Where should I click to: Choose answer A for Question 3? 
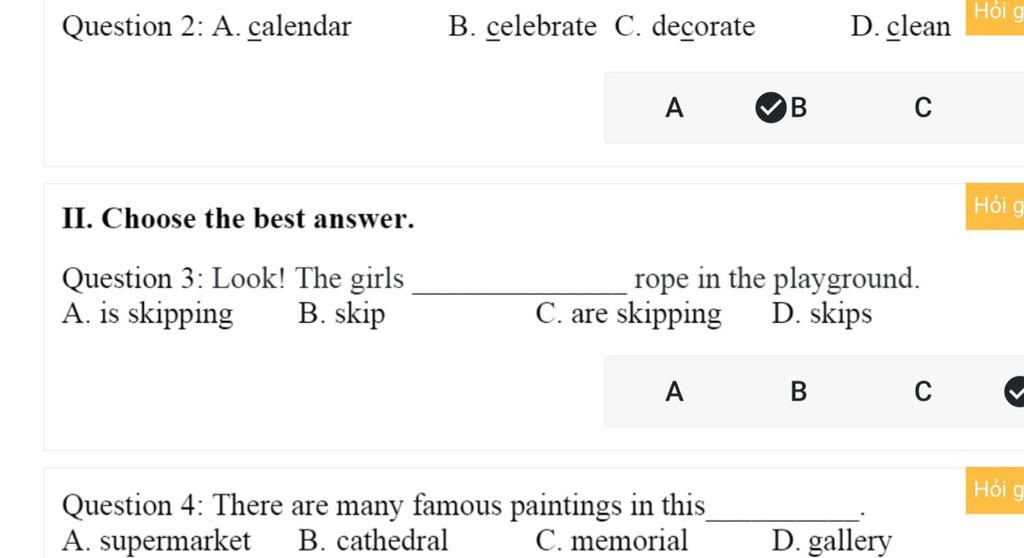pos(674,392)
